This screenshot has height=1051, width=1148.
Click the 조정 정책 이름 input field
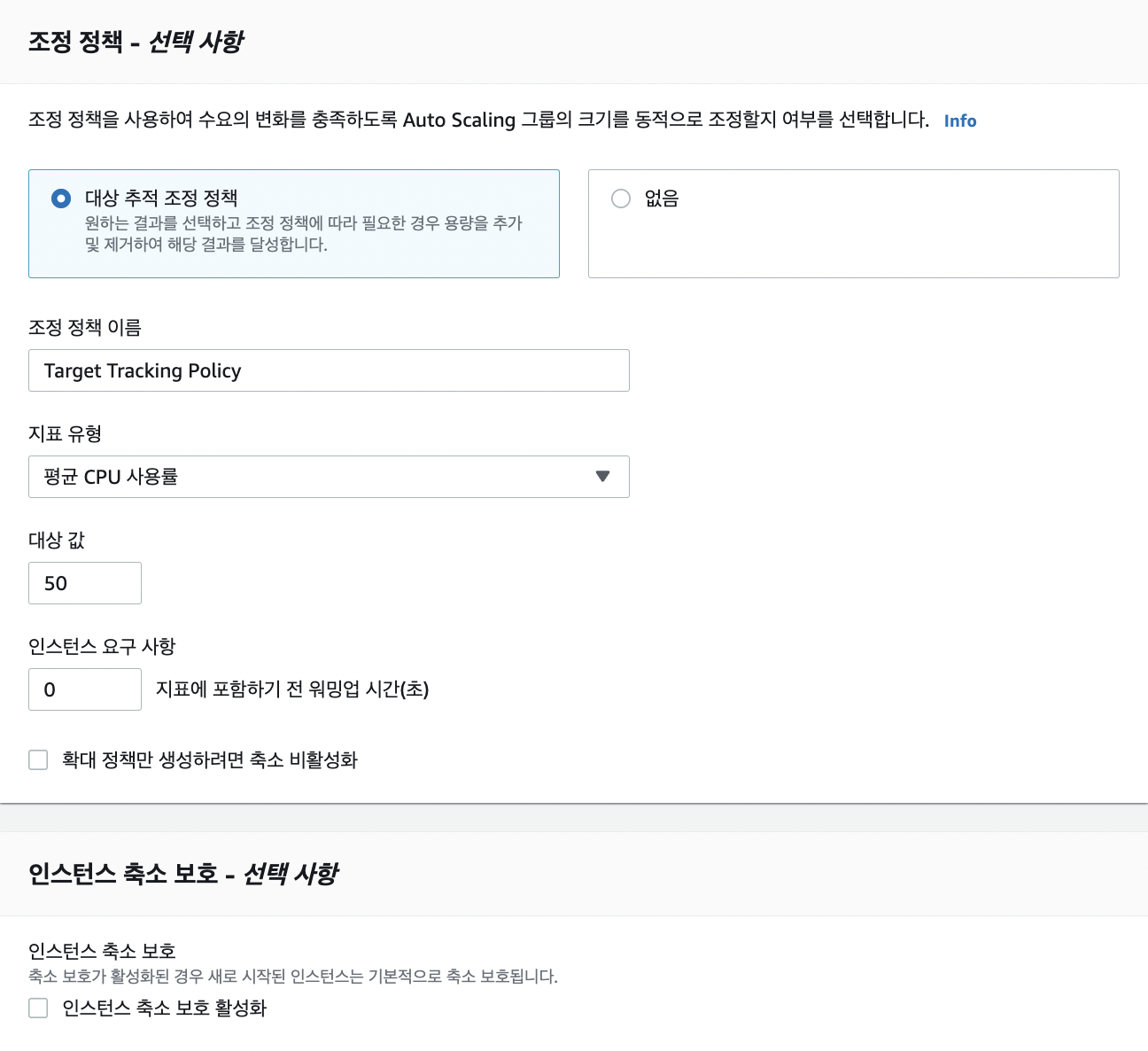coord(329,370)
